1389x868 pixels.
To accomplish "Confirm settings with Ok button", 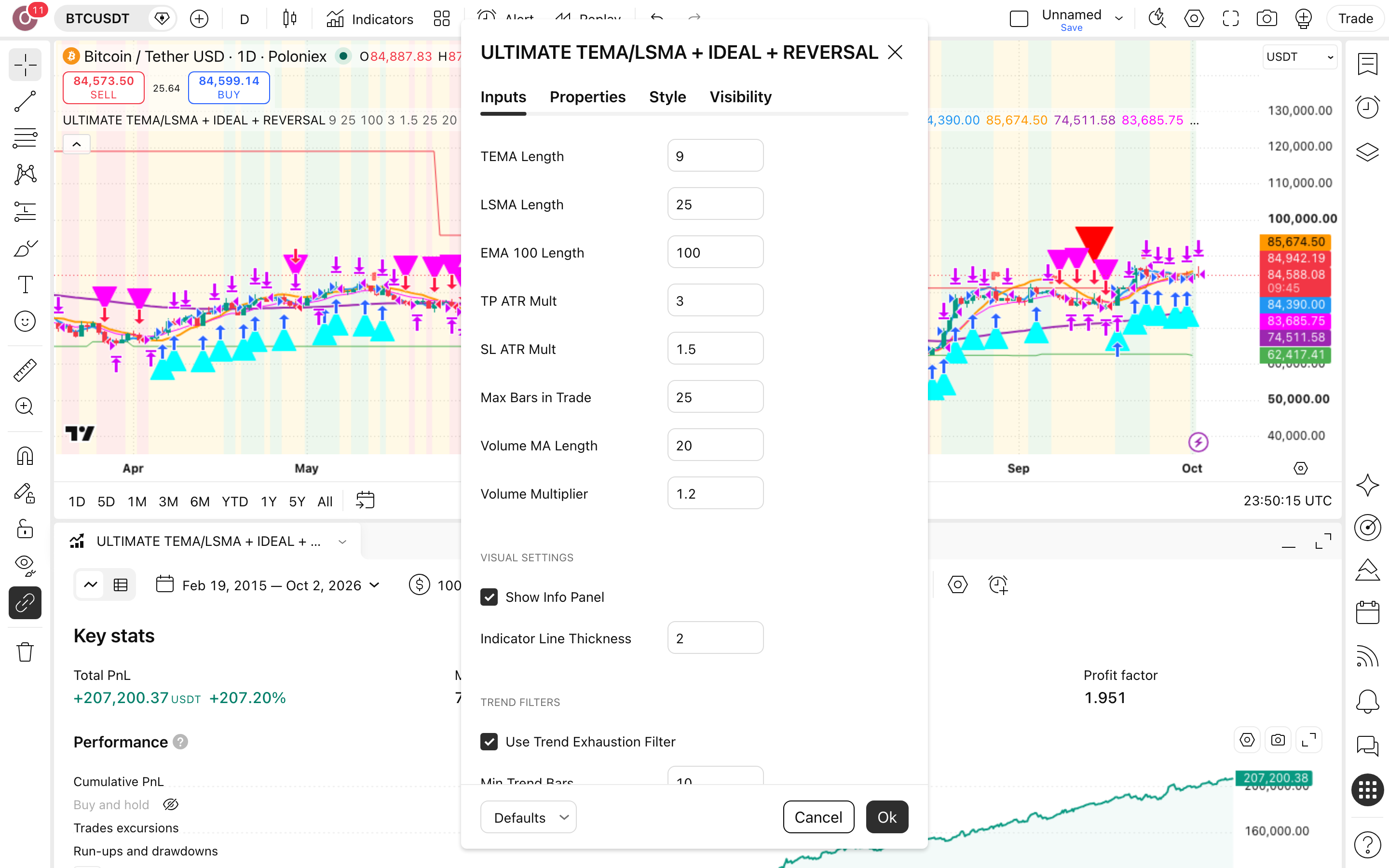I will pos(886,817).
